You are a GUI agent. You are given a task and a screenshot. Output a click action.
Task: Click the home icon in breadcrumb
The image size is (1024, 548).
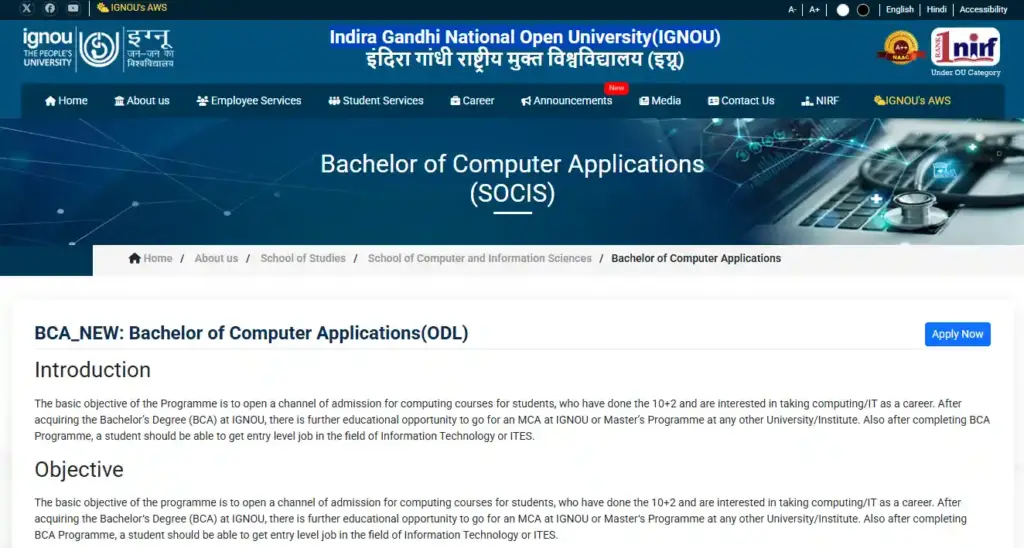click(134, 258)
